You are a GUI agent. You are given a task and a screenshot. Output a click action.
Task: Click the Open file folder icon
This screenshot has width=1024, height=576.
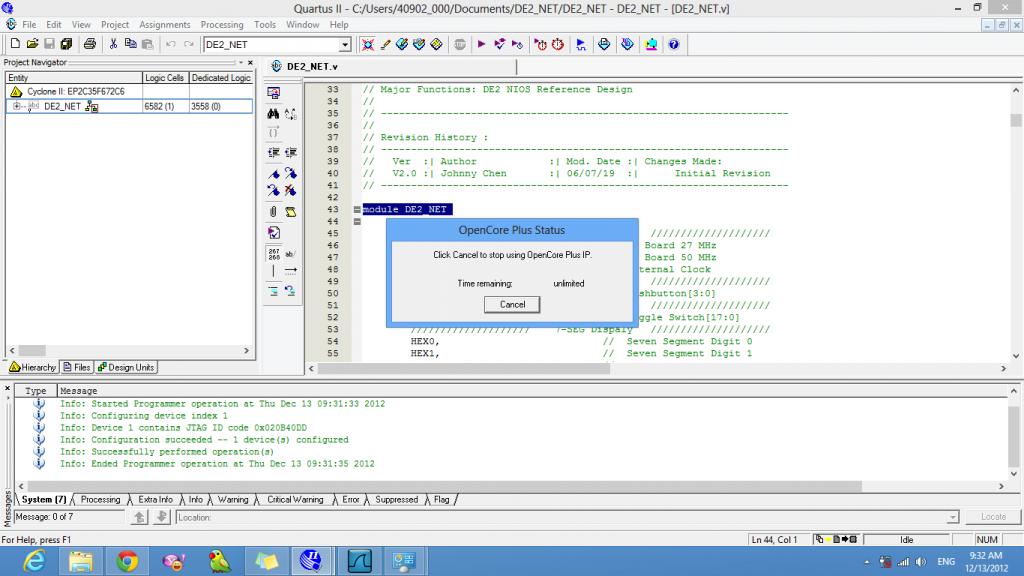[x=32, y=44]
